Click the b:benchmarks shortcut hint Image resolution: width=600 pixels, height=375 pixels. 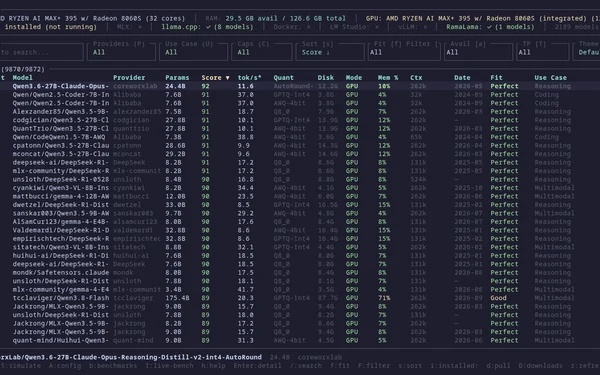point(113,366)
